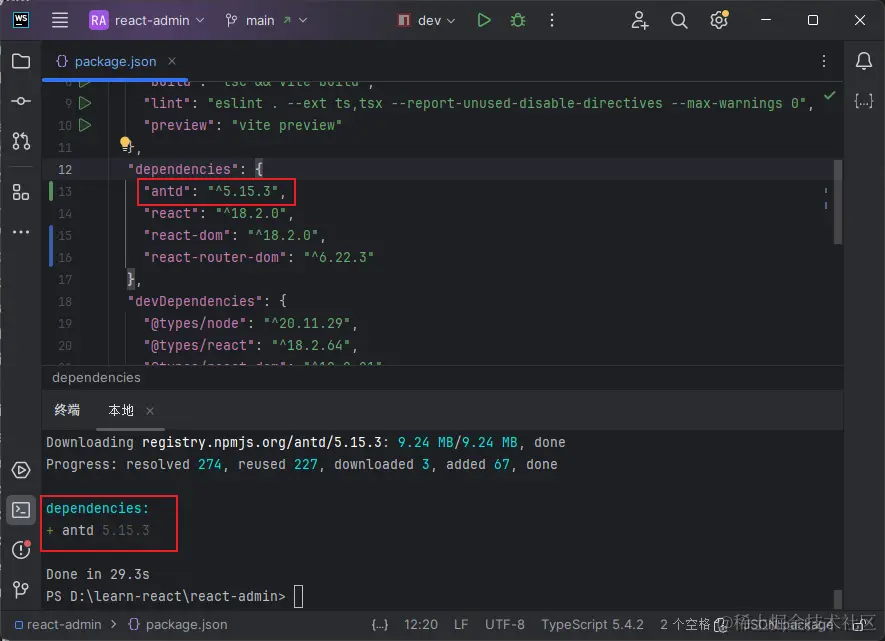This screenshot has height=641, width=885.
Task: Open the main hamburger menu
Action: (x=60, y=20)
